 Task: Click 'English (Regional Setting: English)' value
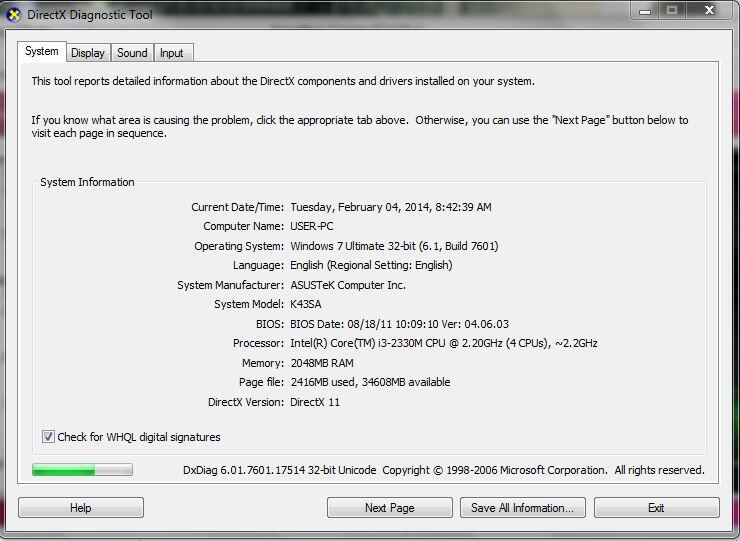pyautogui.click(x=371, y=265)
